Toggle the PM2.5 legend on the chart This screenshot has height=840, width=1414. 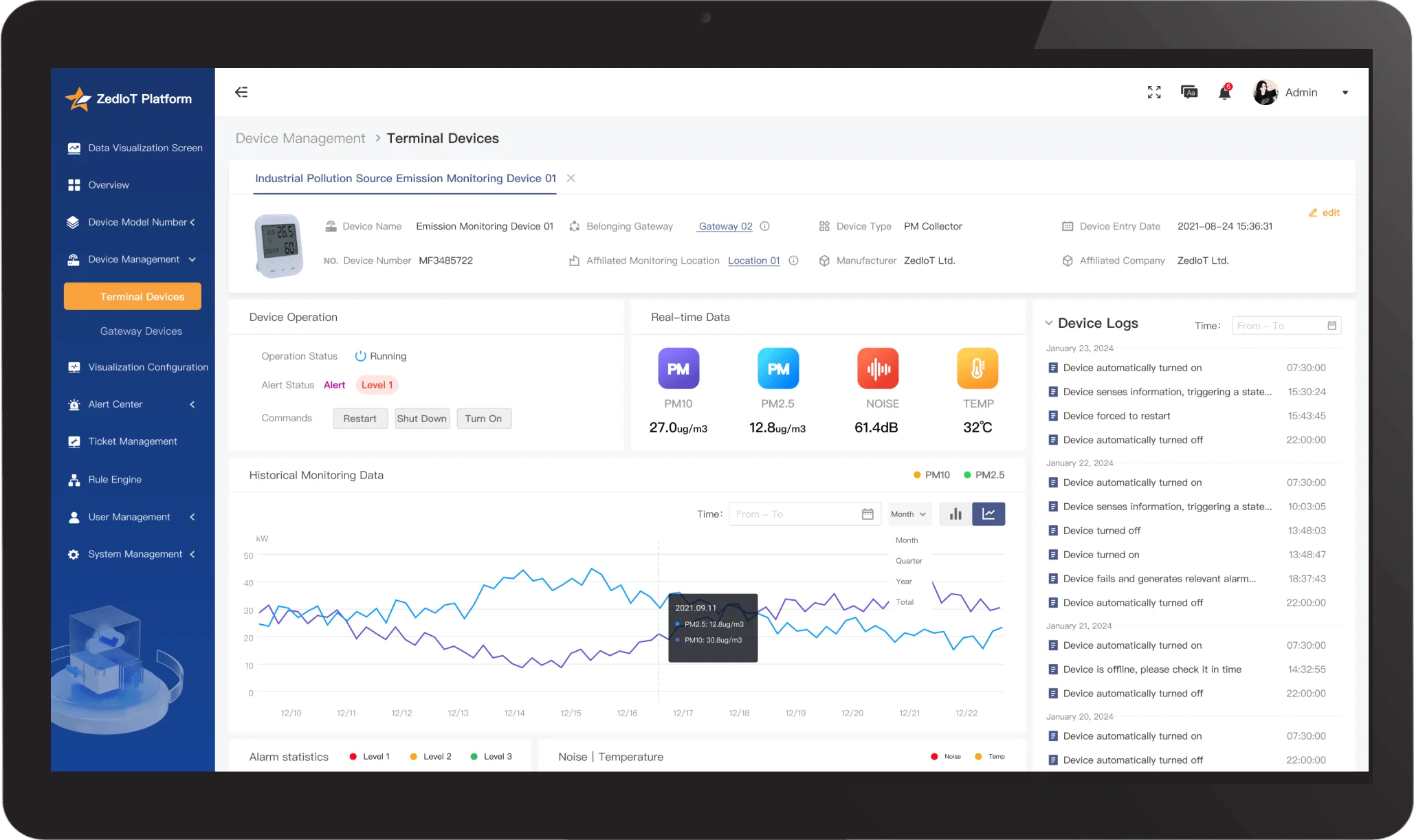point(984,474)
